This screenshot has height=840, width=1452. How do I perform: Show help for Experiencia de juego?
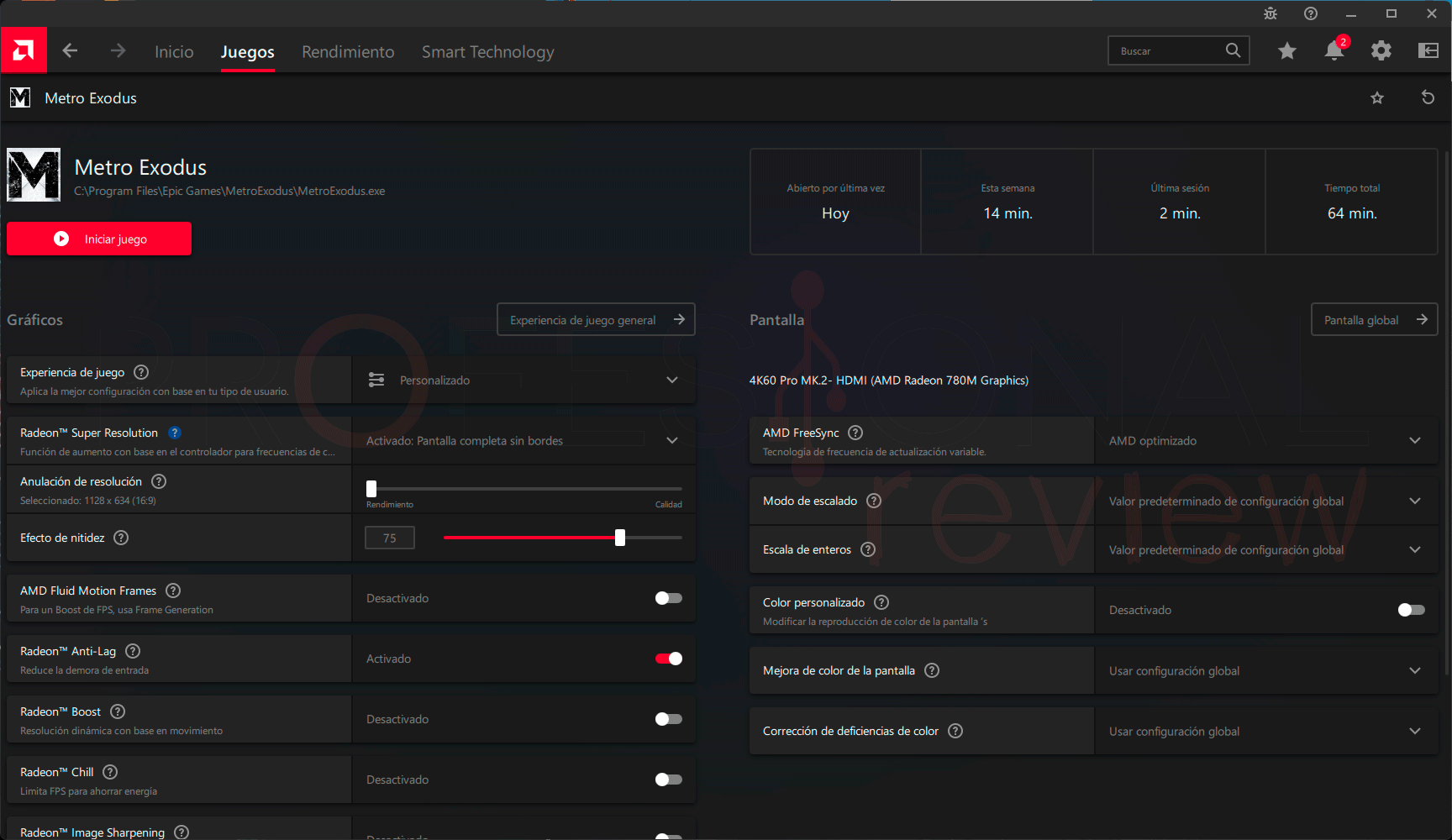coord(141,372)
